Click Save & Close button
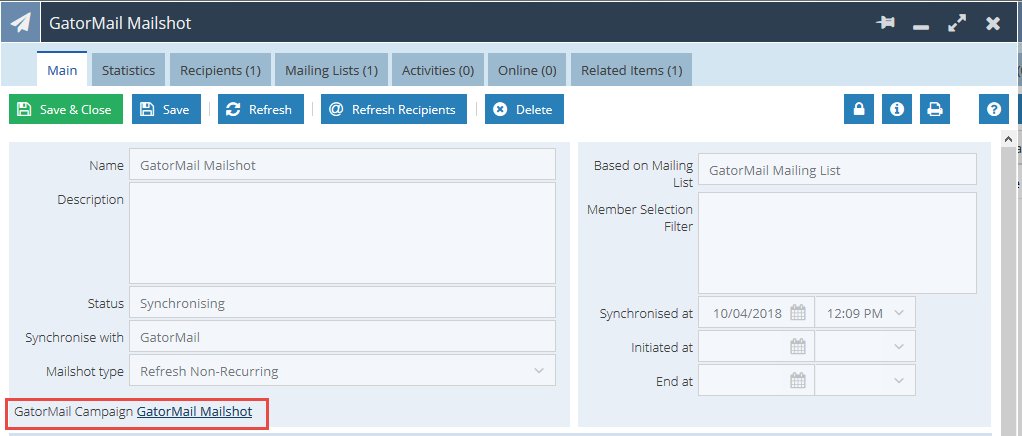The width and height of the screenshot is (1022, 436). tap(66, 109)
